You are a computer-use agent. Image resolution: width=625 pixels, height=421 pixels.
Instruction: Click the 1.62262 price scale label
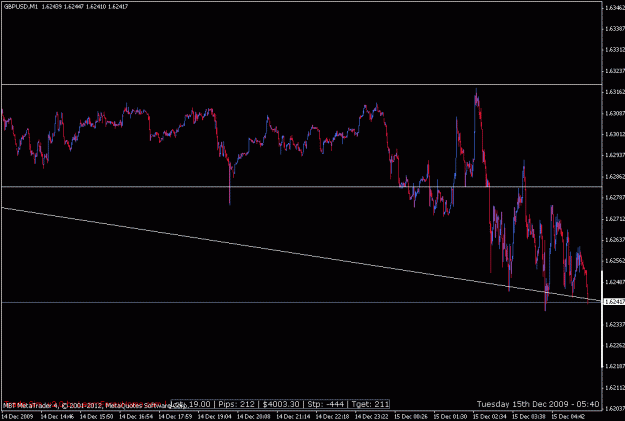[615, 345]
